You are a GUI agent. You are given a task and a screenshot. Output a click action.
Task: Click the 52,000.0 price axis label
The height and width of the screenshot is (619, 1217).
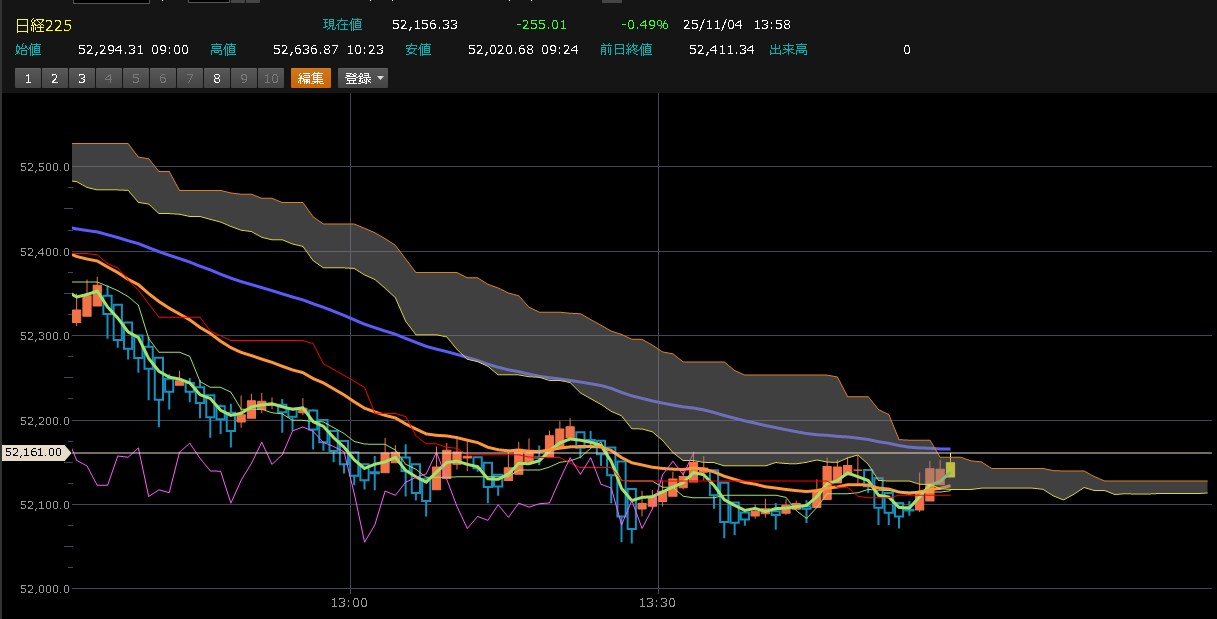tap(45, 589)
